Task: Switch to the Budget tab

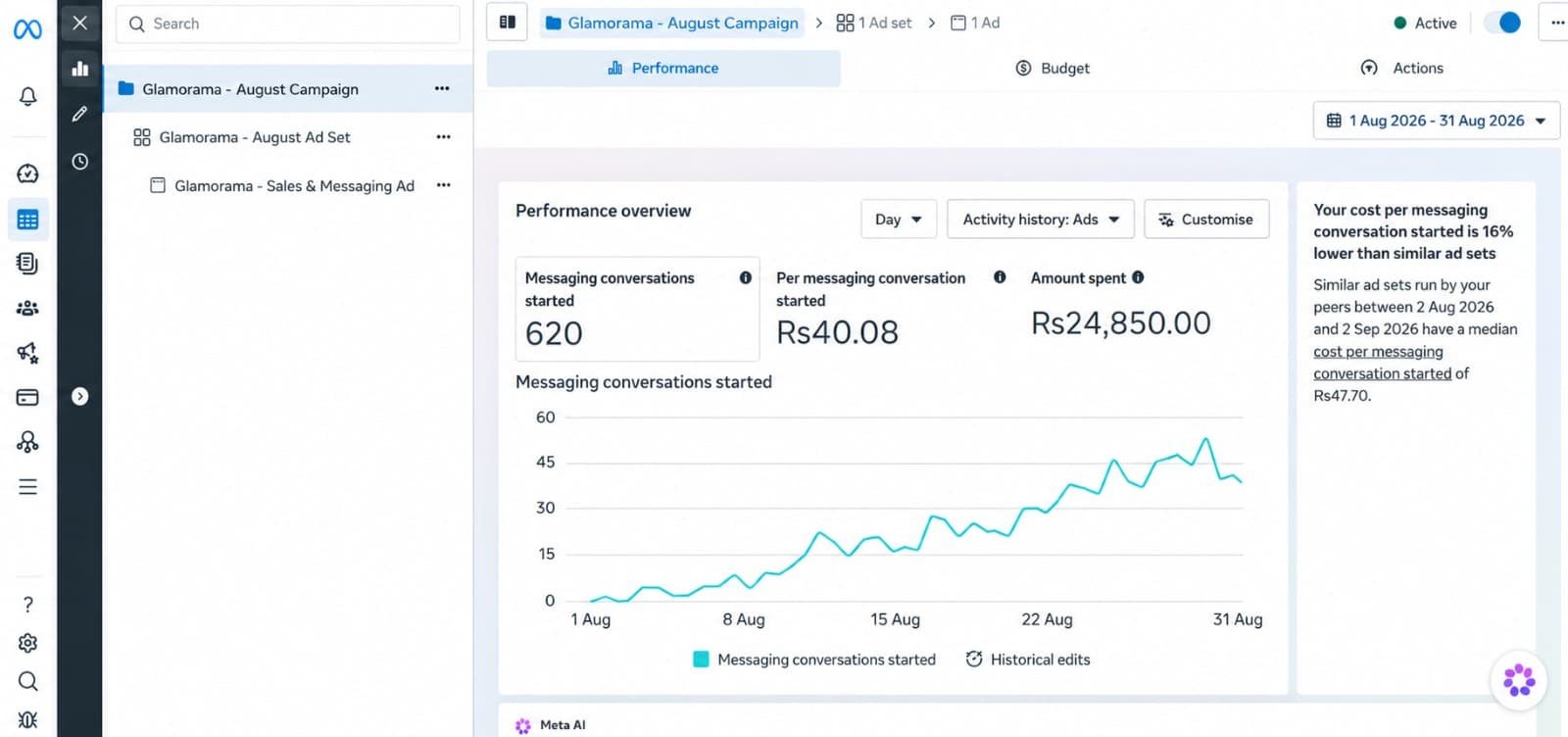Action: [1053, 68]
